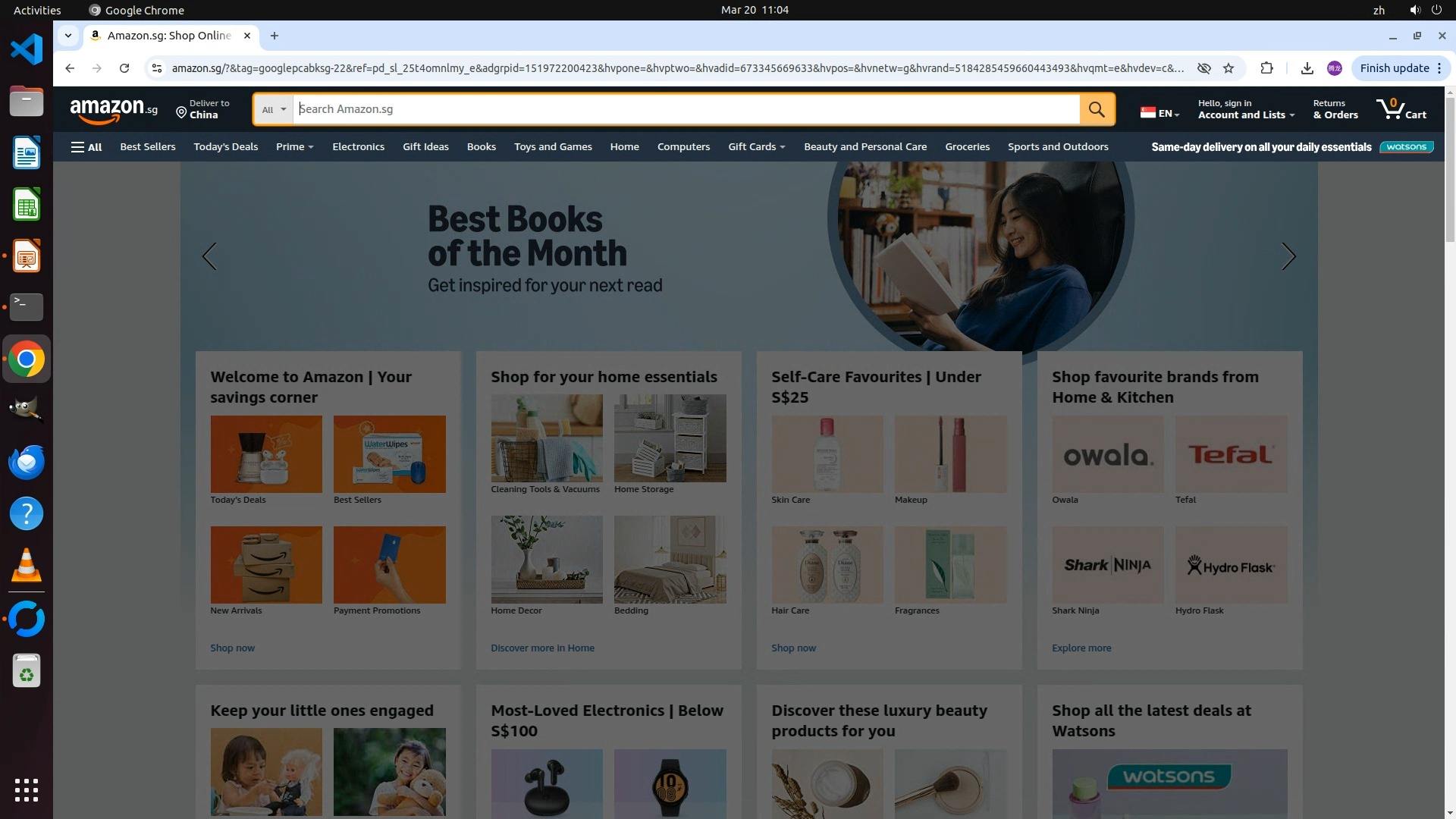1456x819 pixels.
Task: Open the shopping cart icon
Action: click(1401, 109)
